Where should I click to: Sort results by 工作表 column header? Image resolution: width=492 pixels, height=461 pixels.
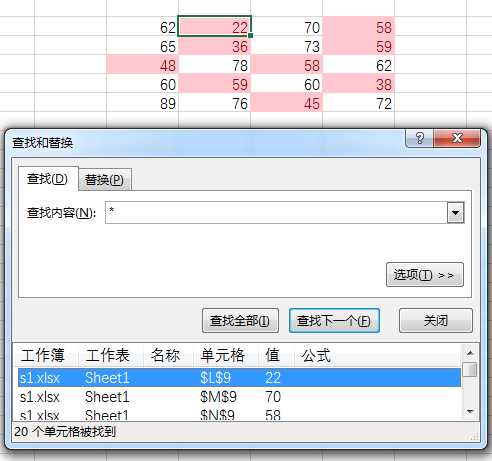coord(111,355)
